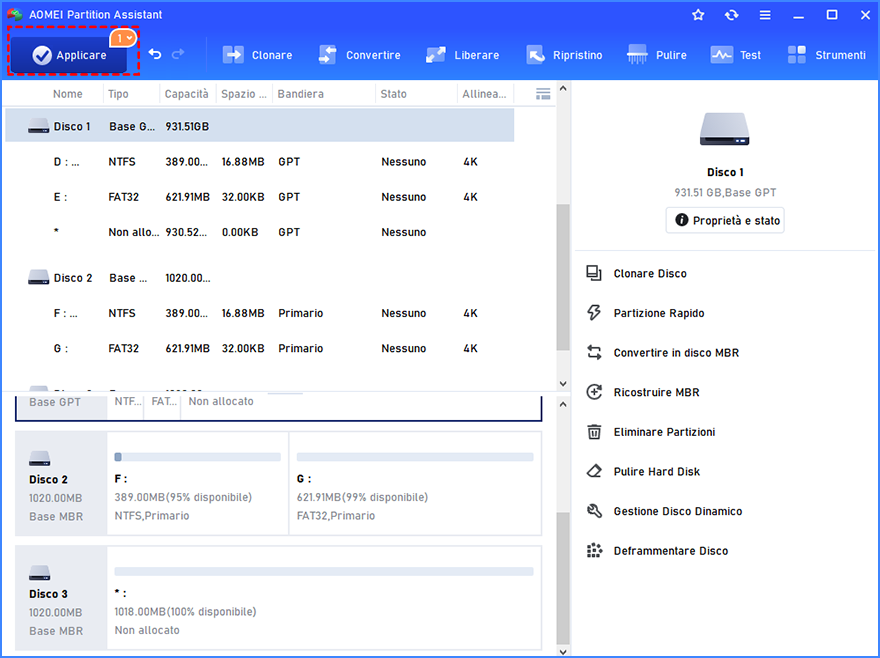Click the star favorites icon in title bar
This screenshot has width=880, height=658.
point(698,15)
